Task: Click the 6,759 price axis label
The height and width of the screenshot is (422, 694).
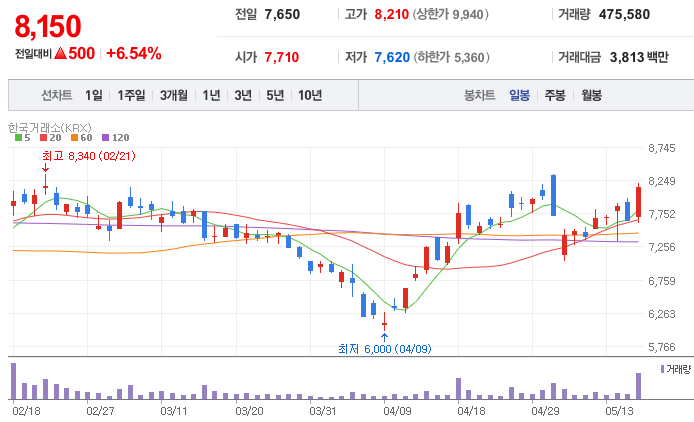Action: [x=662, y=281]
